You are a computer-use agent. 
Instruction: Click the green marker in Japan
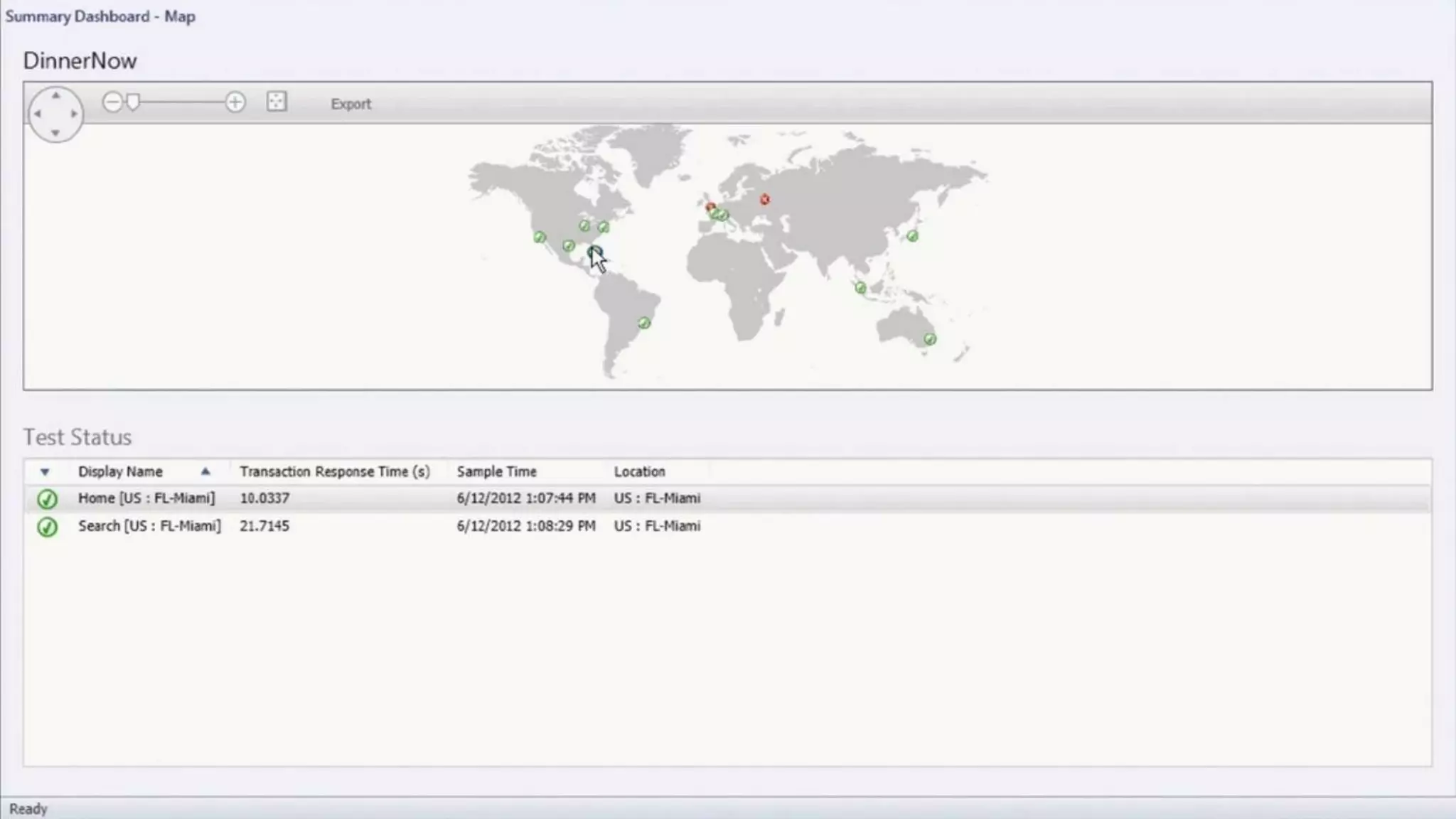pyautogui.click(x=912, y=236)
